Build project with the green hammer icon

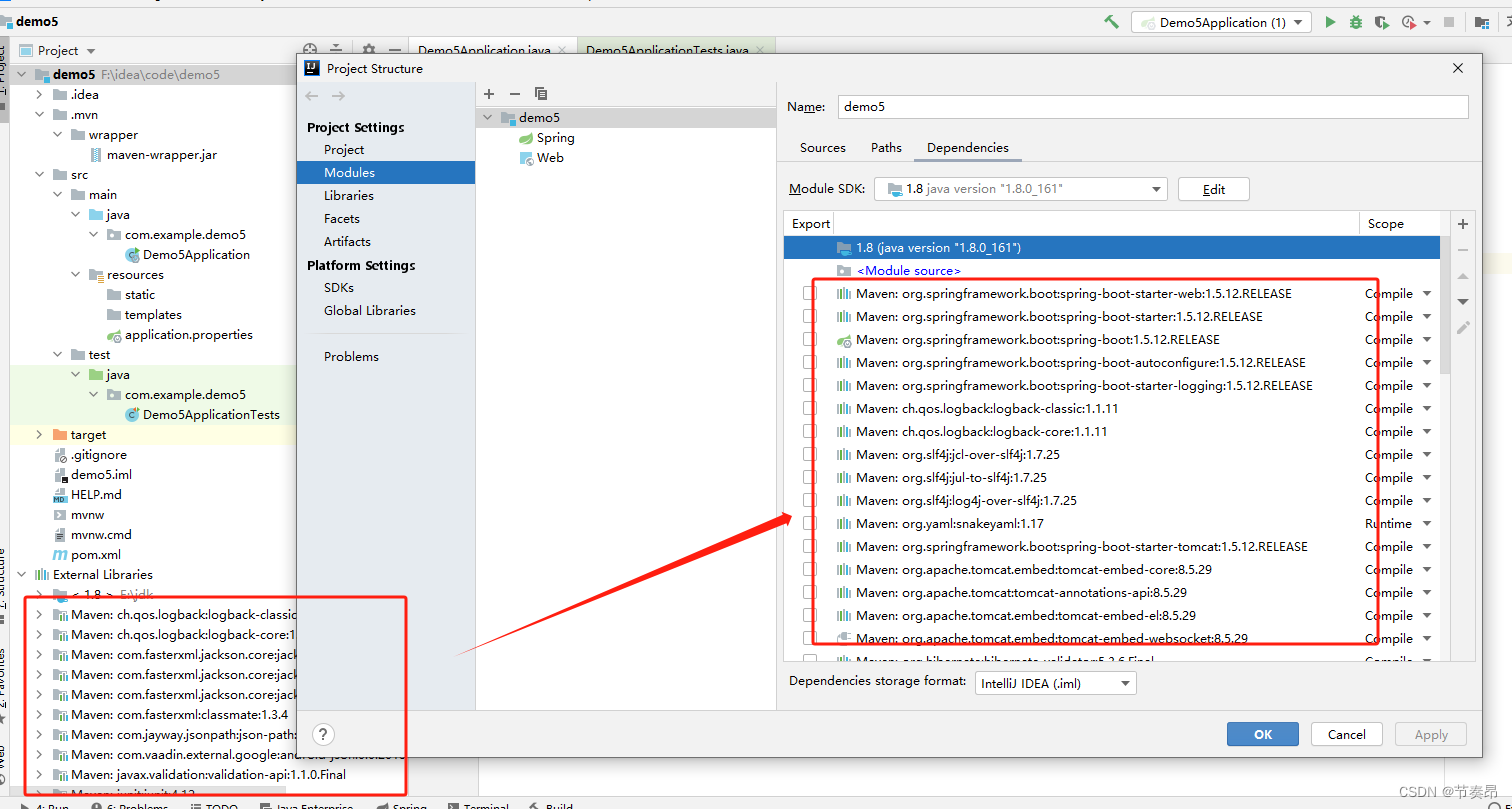[1111, 22]
